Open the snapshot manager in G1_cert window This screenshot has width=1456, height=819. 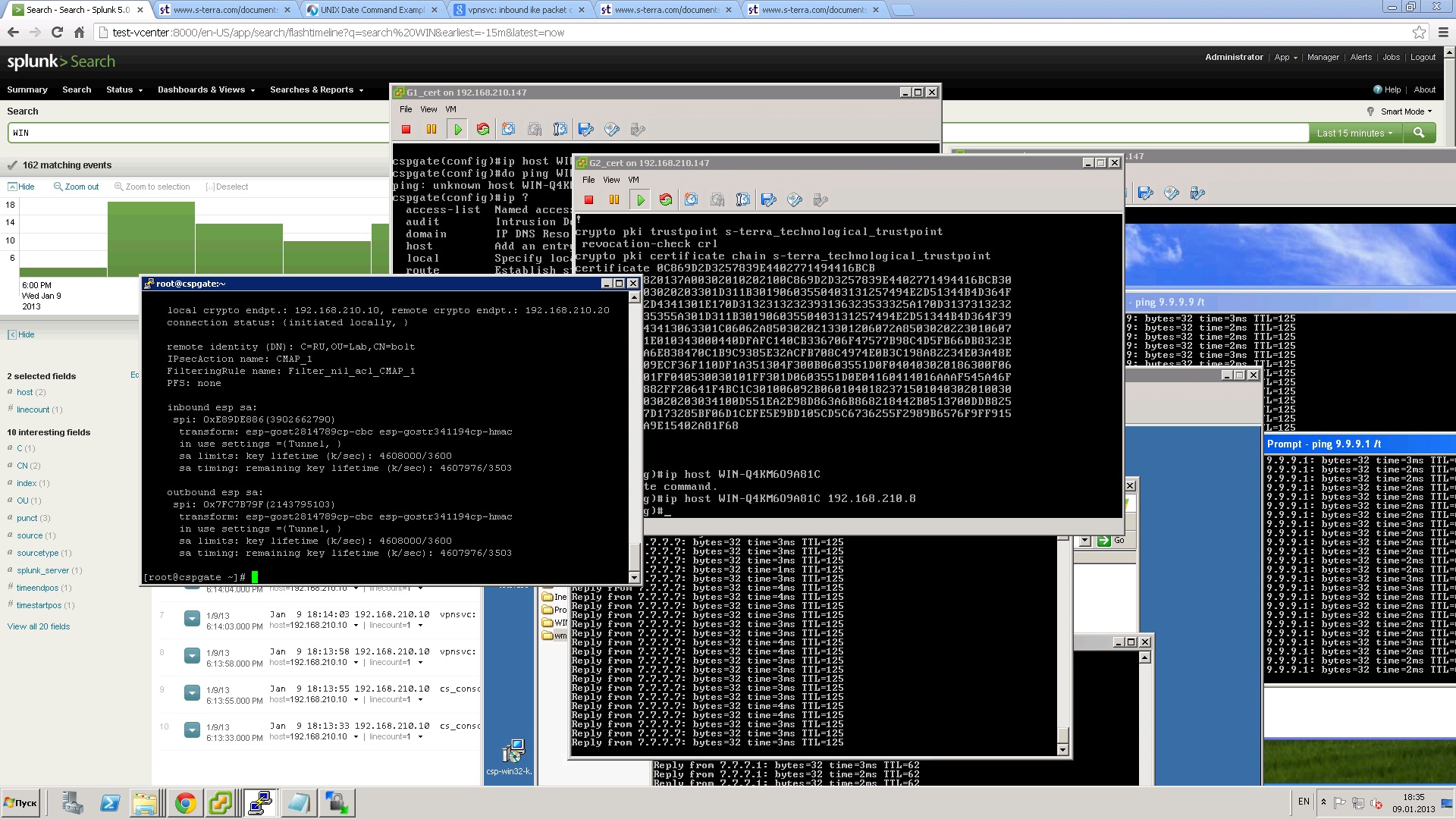click(x=560, y=130)
